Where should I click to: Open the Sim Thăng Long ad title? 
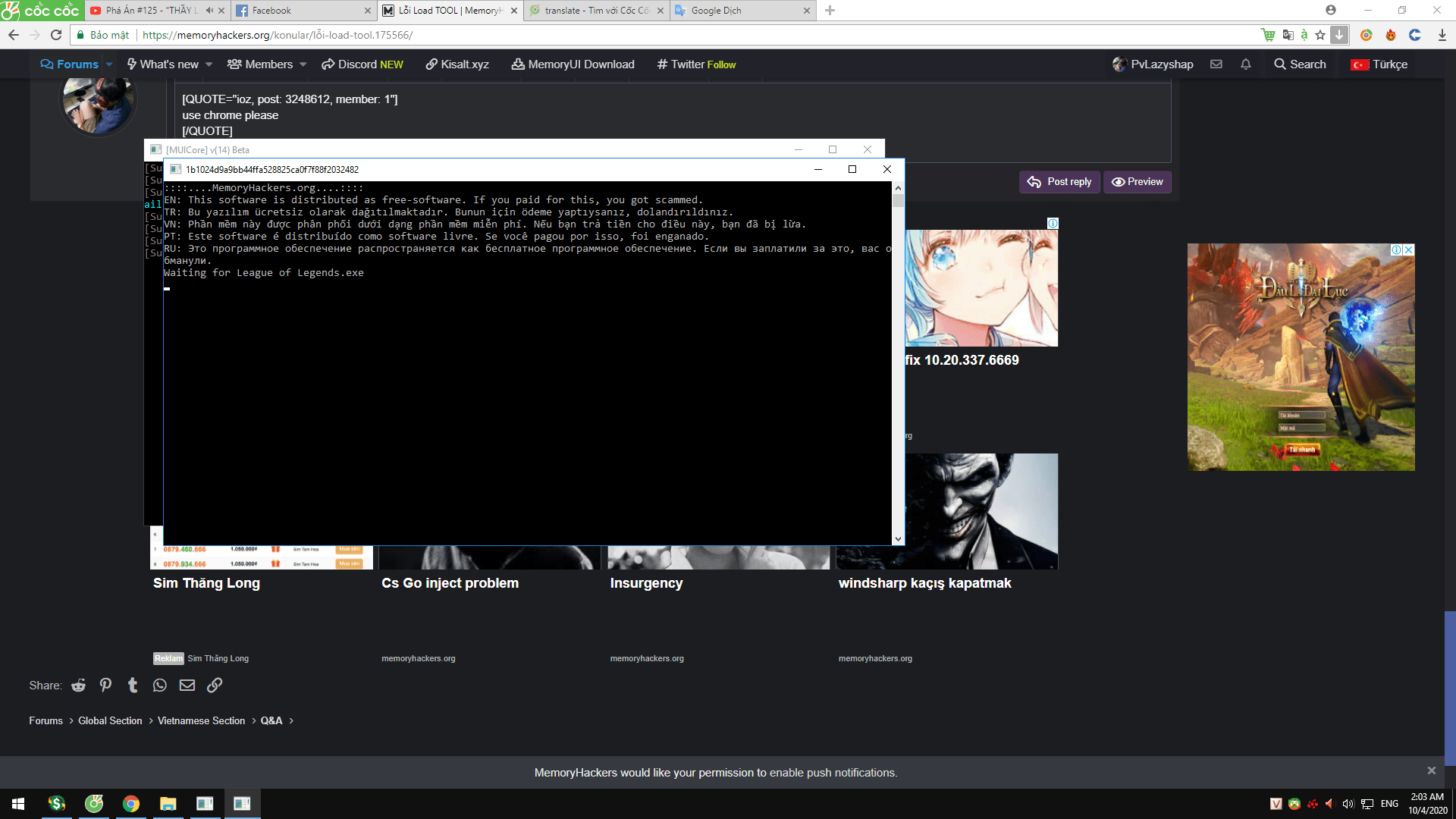tap(206, 583)
